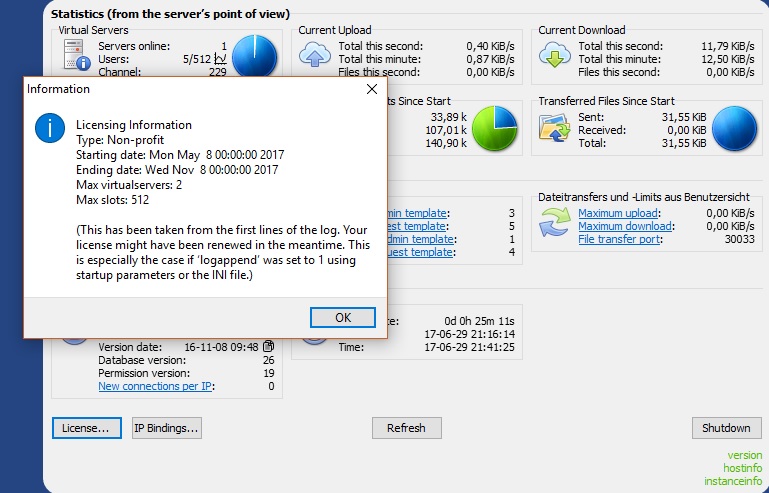Click the Transferred Files Since Start icon
Viewport: 769px width, 493px height.
(x=555, y=127)
